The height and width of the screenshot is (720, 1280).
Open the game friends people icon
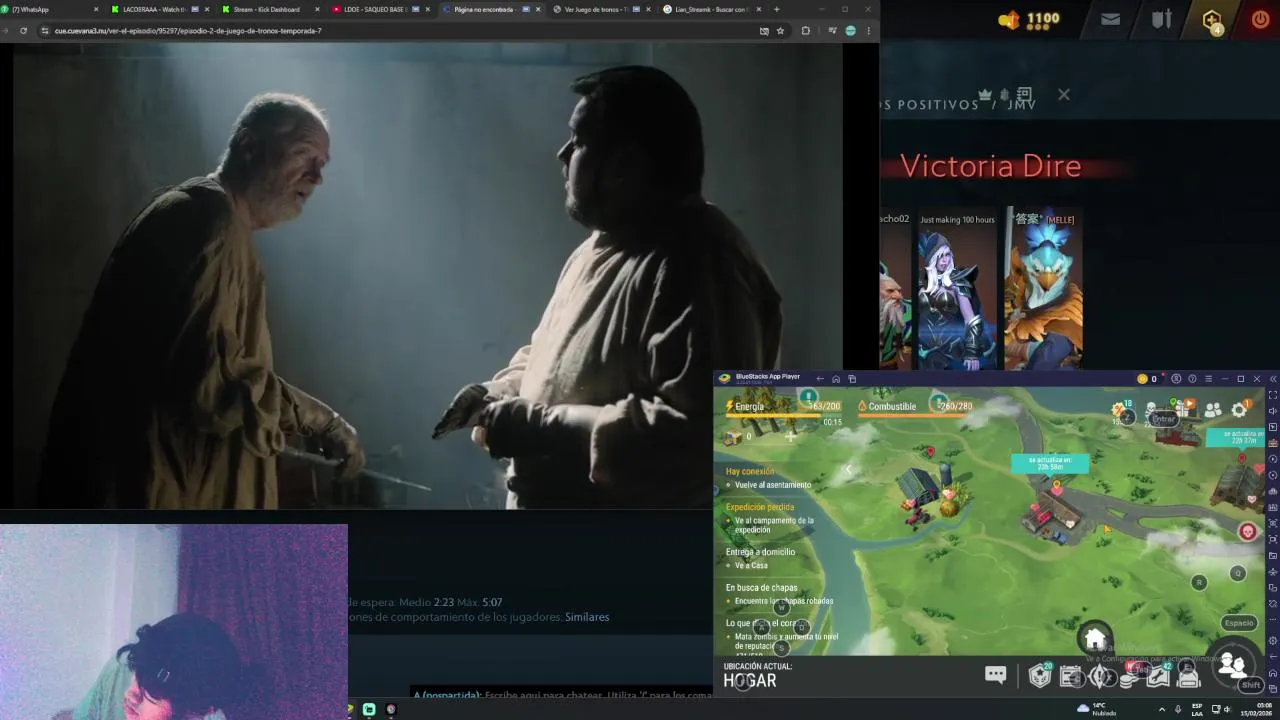[x=1213, y=410]
